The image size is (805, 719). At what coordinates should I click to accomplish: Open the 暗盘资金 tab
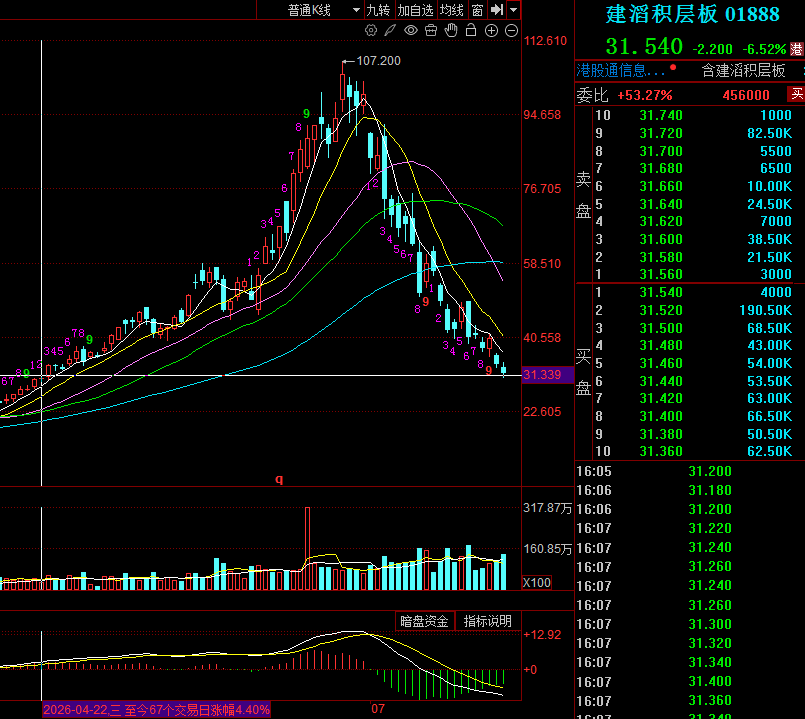pos(424,621)
